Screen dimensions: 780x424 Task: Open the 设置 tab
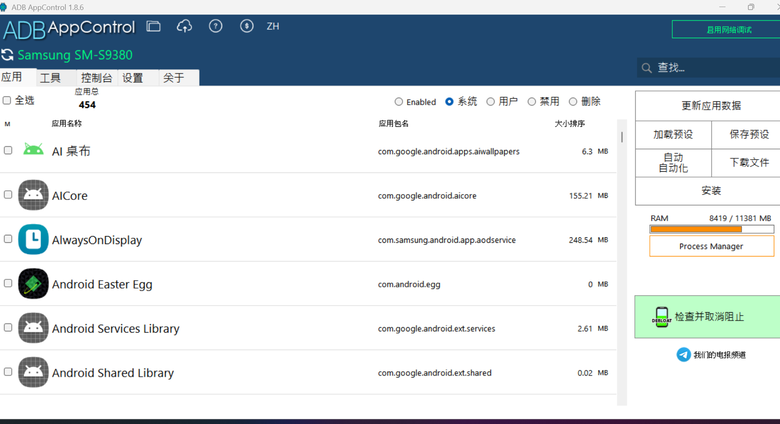(x=138, y=78)
